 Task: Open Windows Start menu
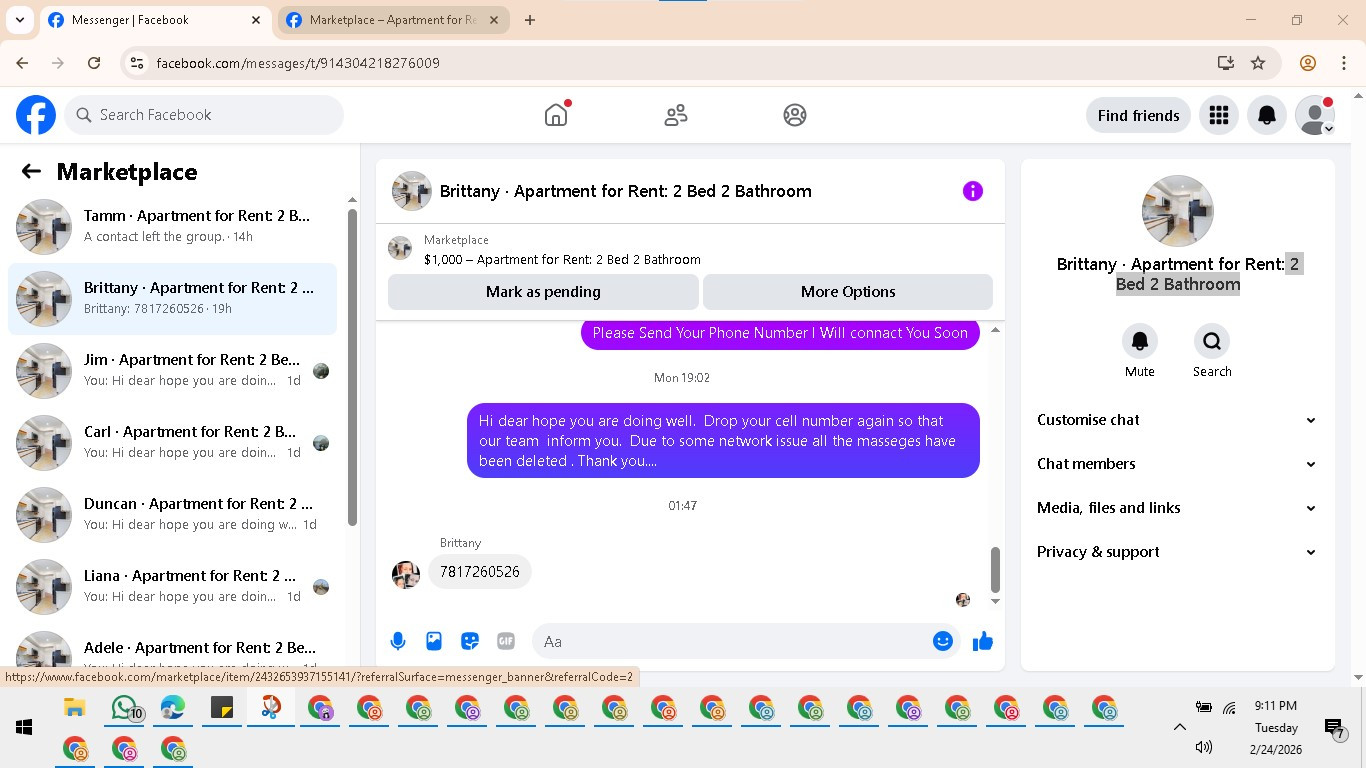click(x=24, y=727)
